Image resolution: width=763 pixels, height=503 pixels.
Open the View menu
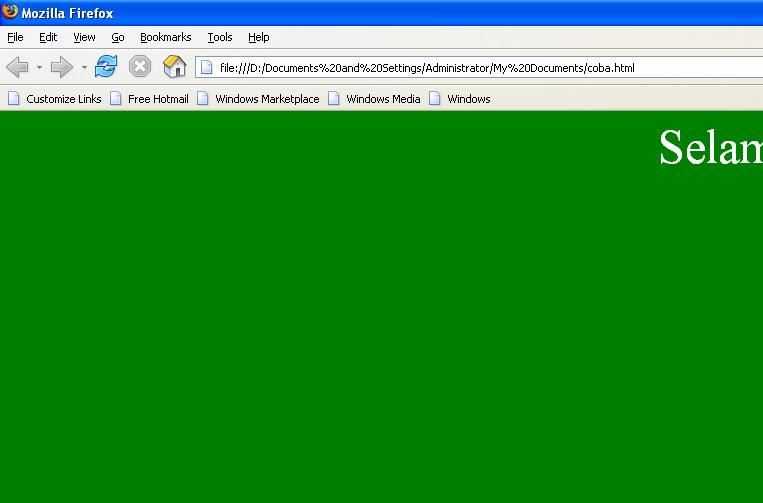coord(84,37)
